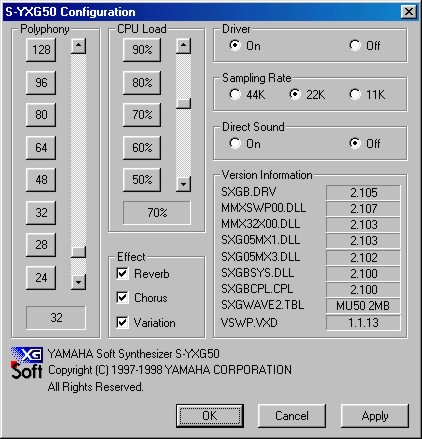Viewport: 422px width, 439px height.
Task: Click the CPU Load scrollbar up arrow
Action: pos(183,46)
